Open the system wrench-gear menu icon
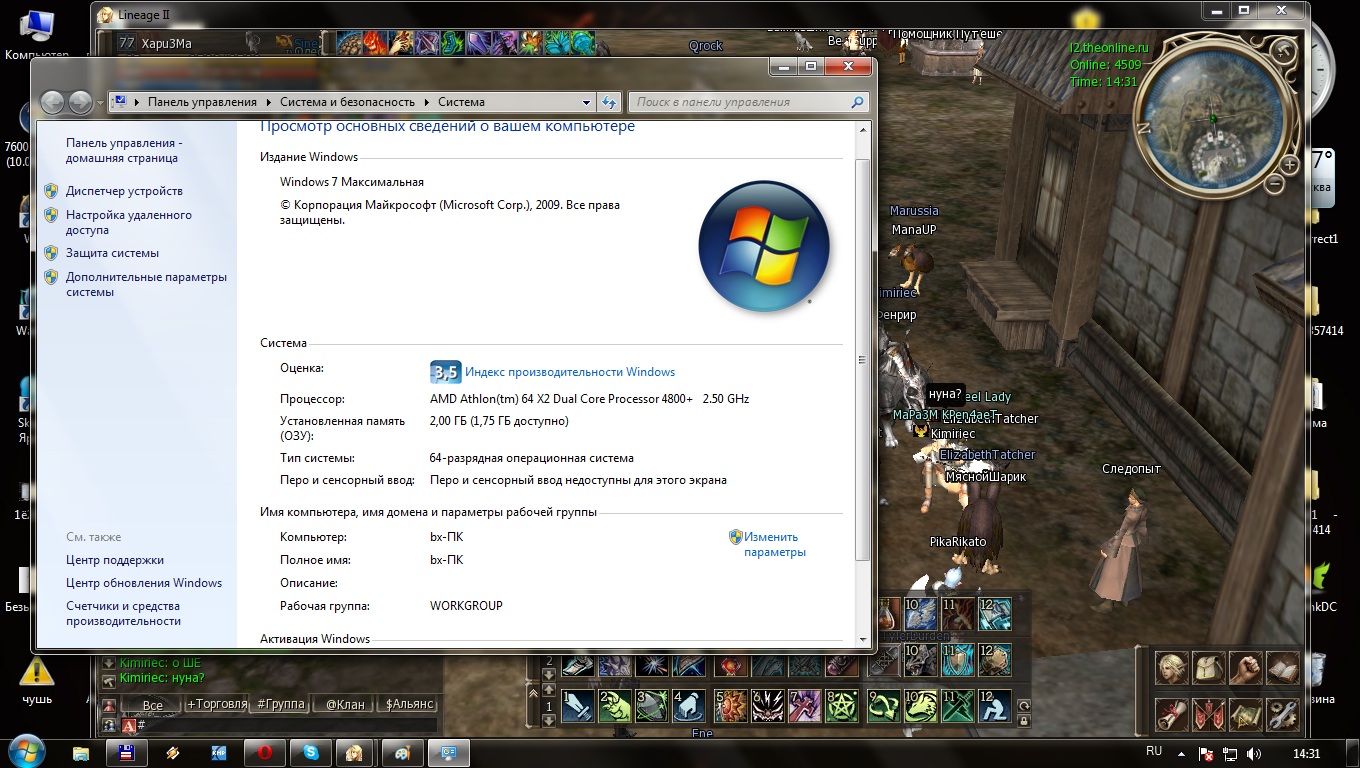The width and height of the screenshot is (1360, 768). pyautogui.click(x=1282, y=714)
